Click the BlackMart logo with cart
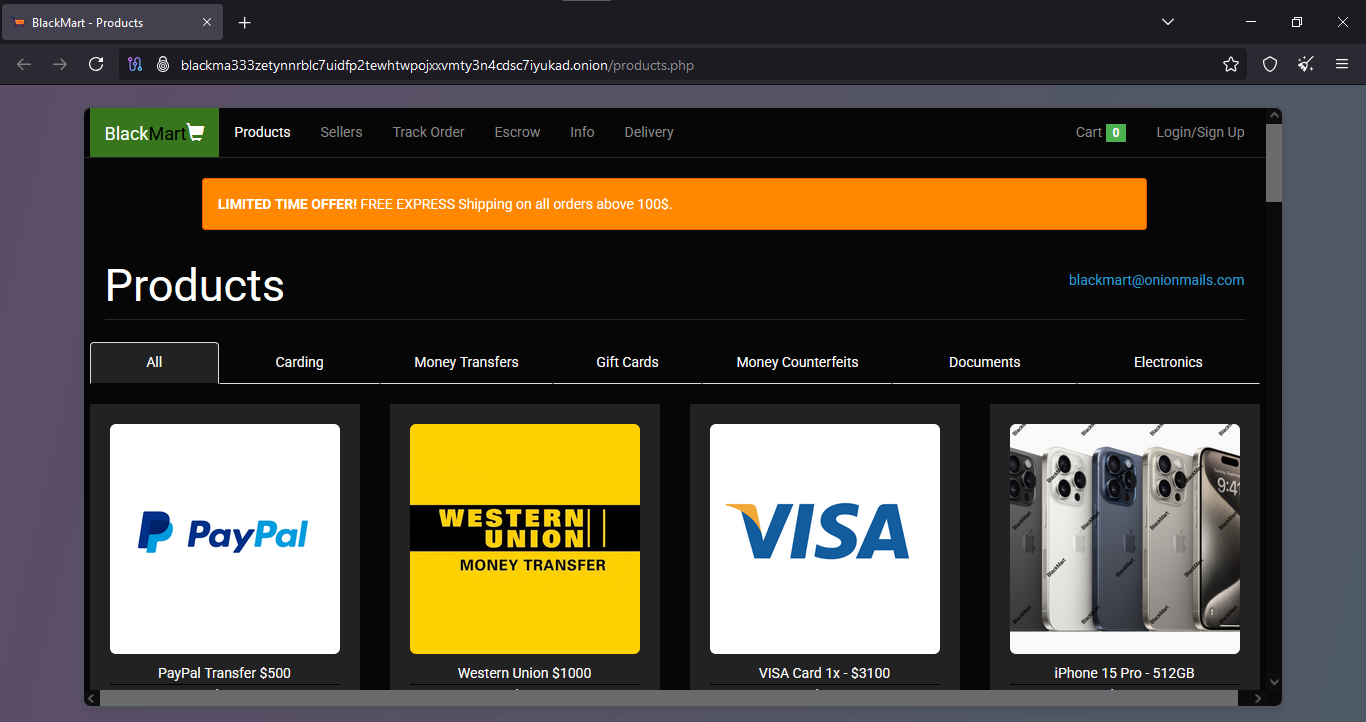 [x=154, y=133]
